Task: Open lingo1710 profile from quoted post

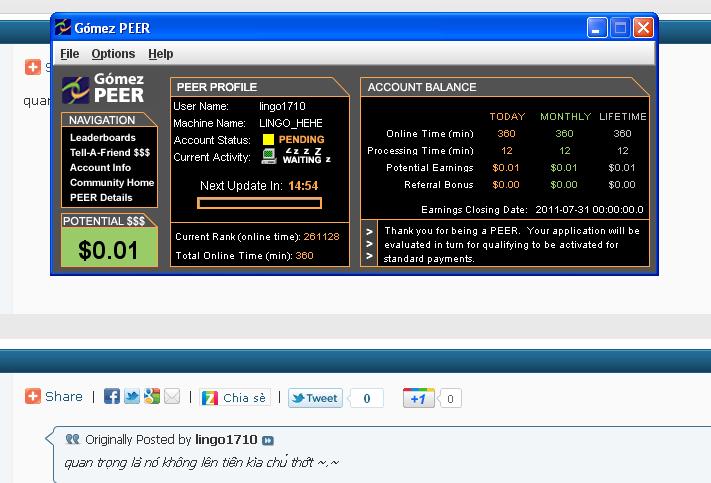Action: [x=226, y=439]
